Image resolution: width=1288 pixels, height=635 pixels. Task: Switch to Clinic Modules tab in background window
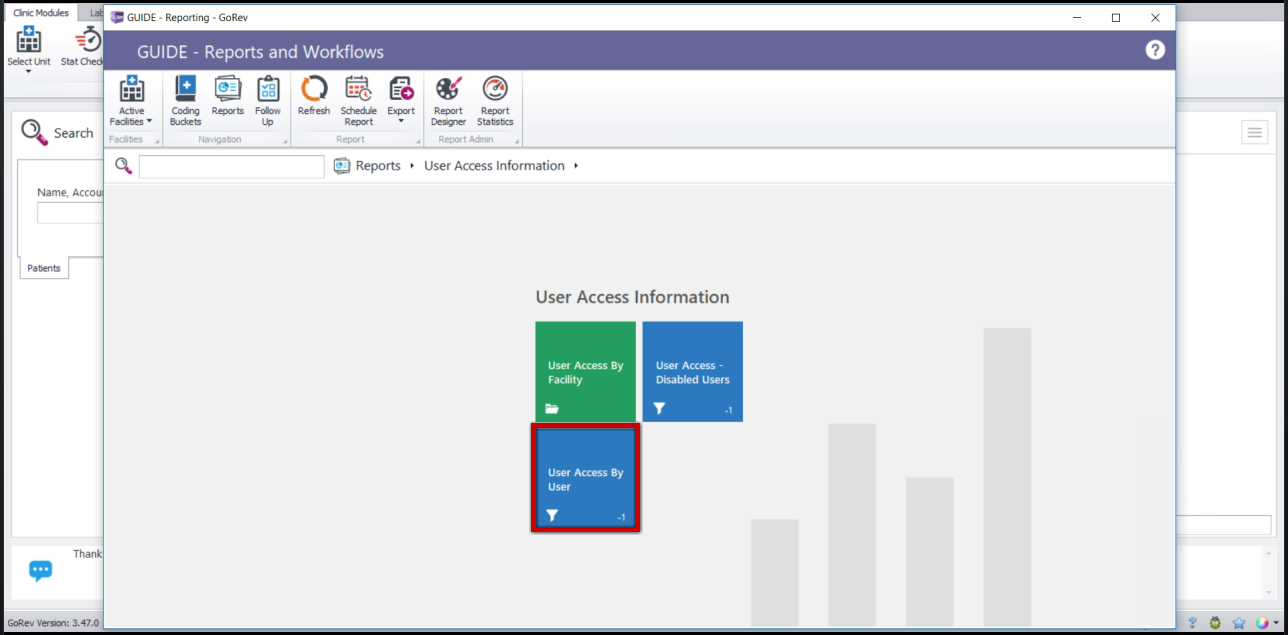click(x=41, y=13)
